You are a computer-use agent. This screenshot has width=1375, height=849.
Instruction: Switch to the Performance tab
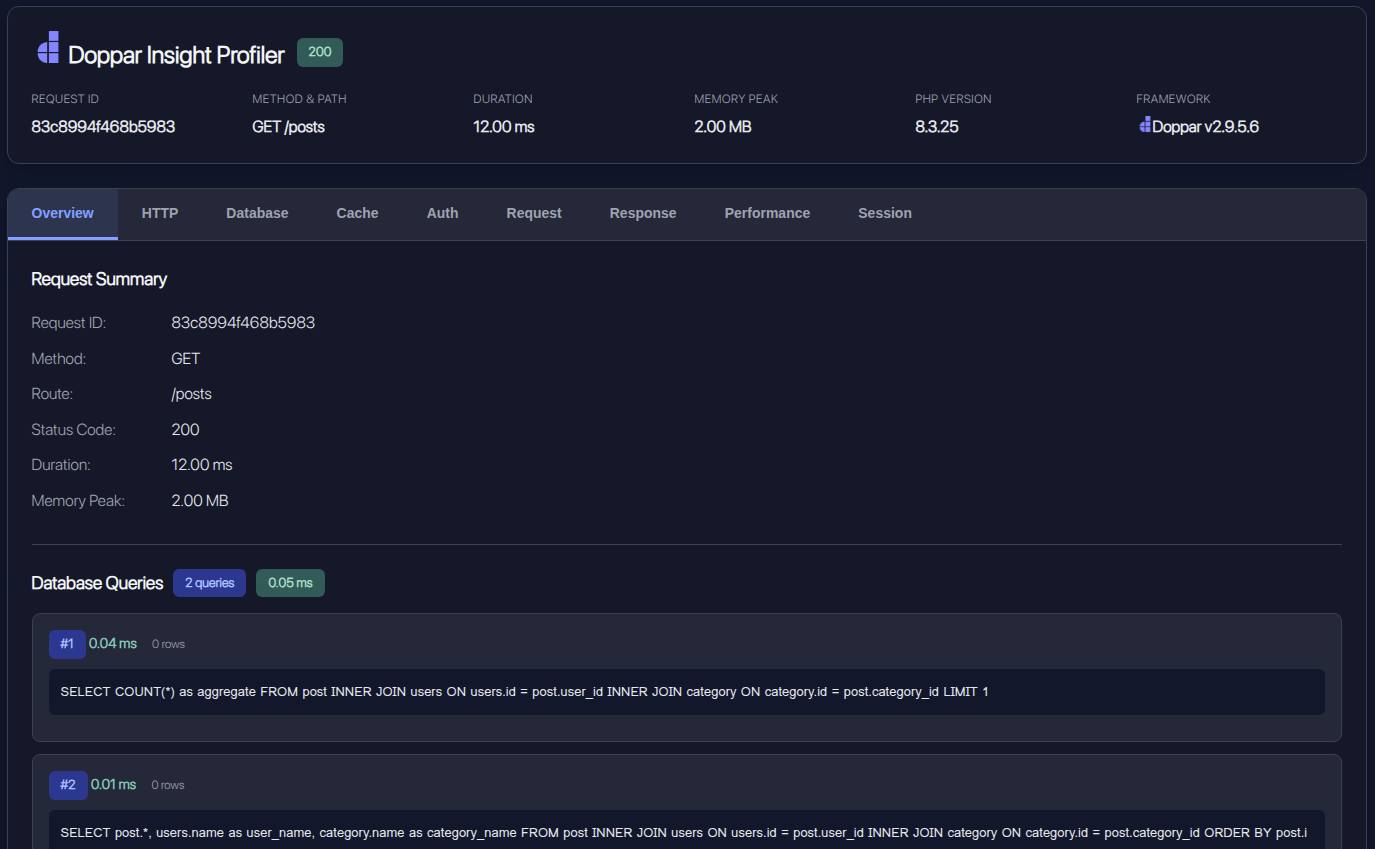click(x=767, y=213)
